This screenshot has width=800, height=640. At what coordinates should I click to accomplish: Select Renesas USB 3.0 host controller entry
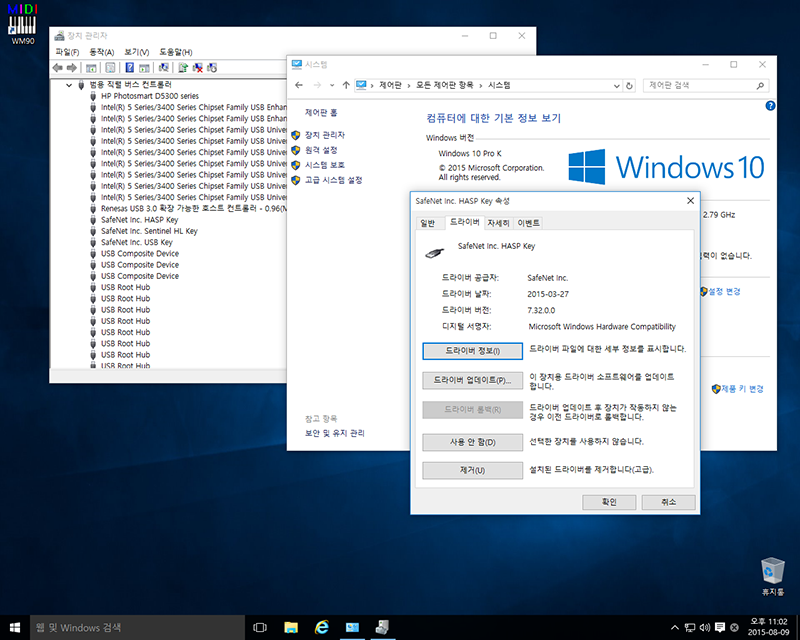[193, 209]
